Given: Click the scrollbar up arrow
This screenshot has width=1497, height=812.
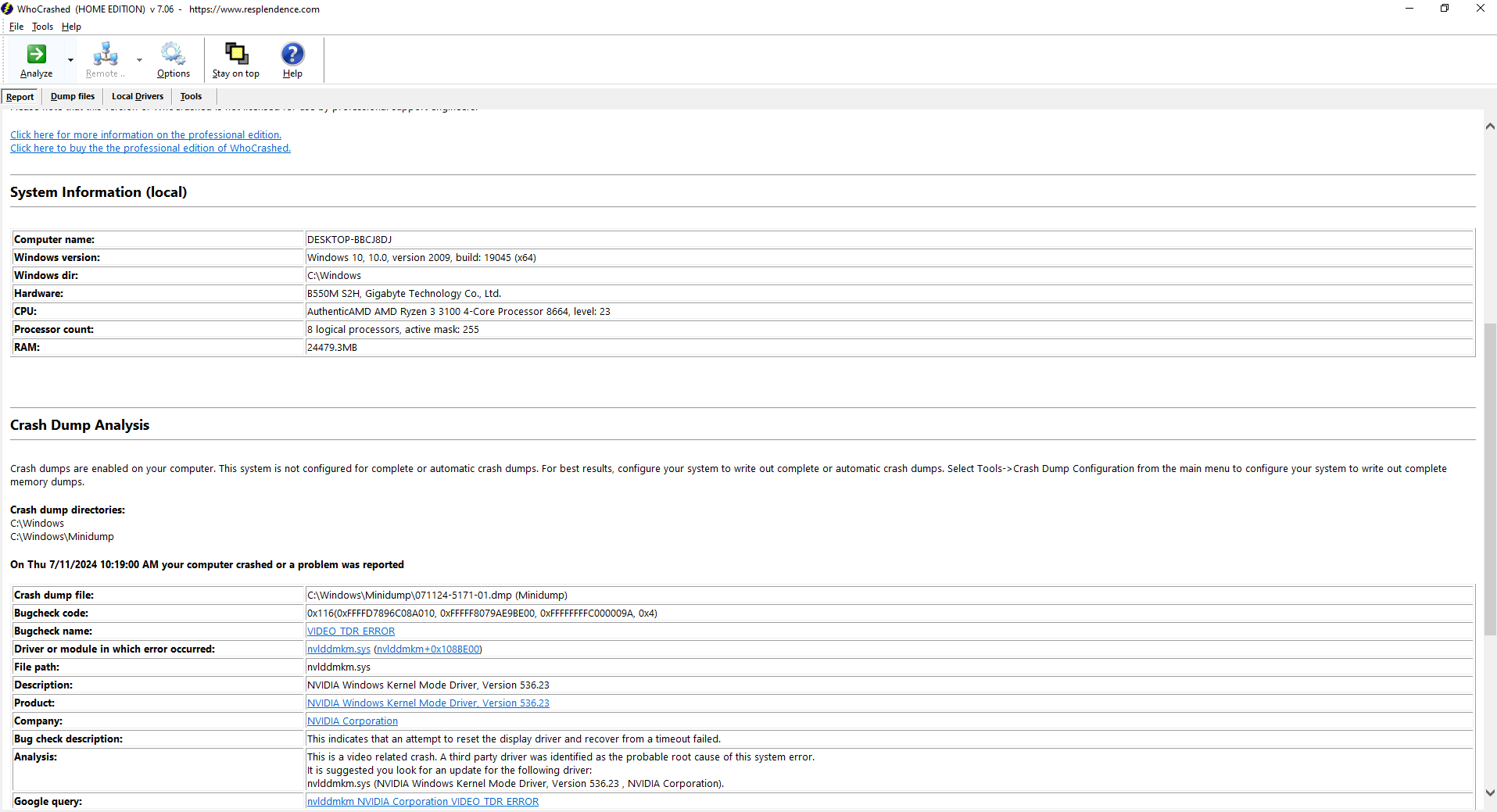Looking at the screenshot, I should coord(1490,126).
